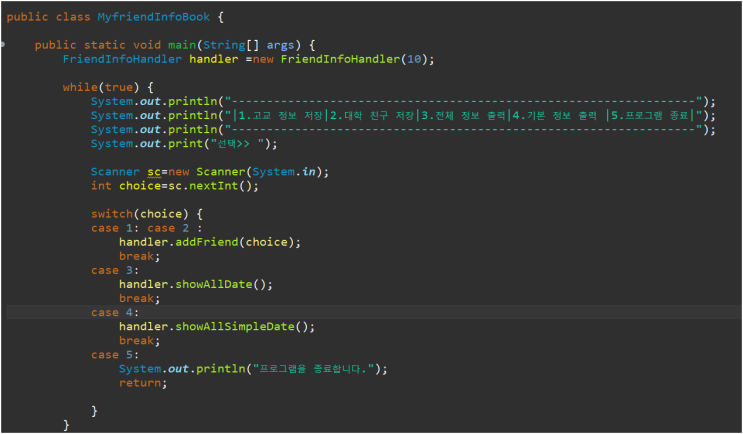The image size is (743, 434).
Task: Select menu text 2.대학 친구 저장
Action: (x=372, y=116)
